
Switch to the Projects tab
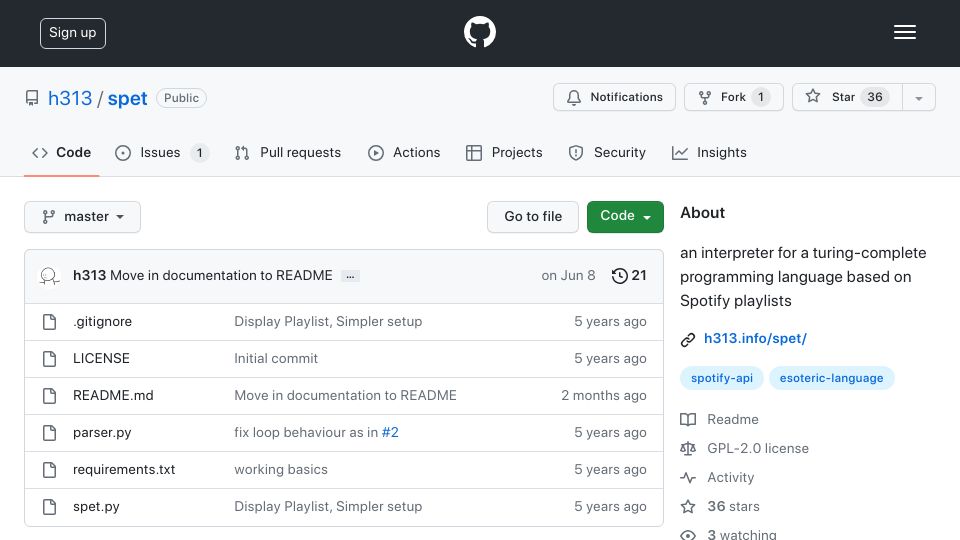point(504,152)
